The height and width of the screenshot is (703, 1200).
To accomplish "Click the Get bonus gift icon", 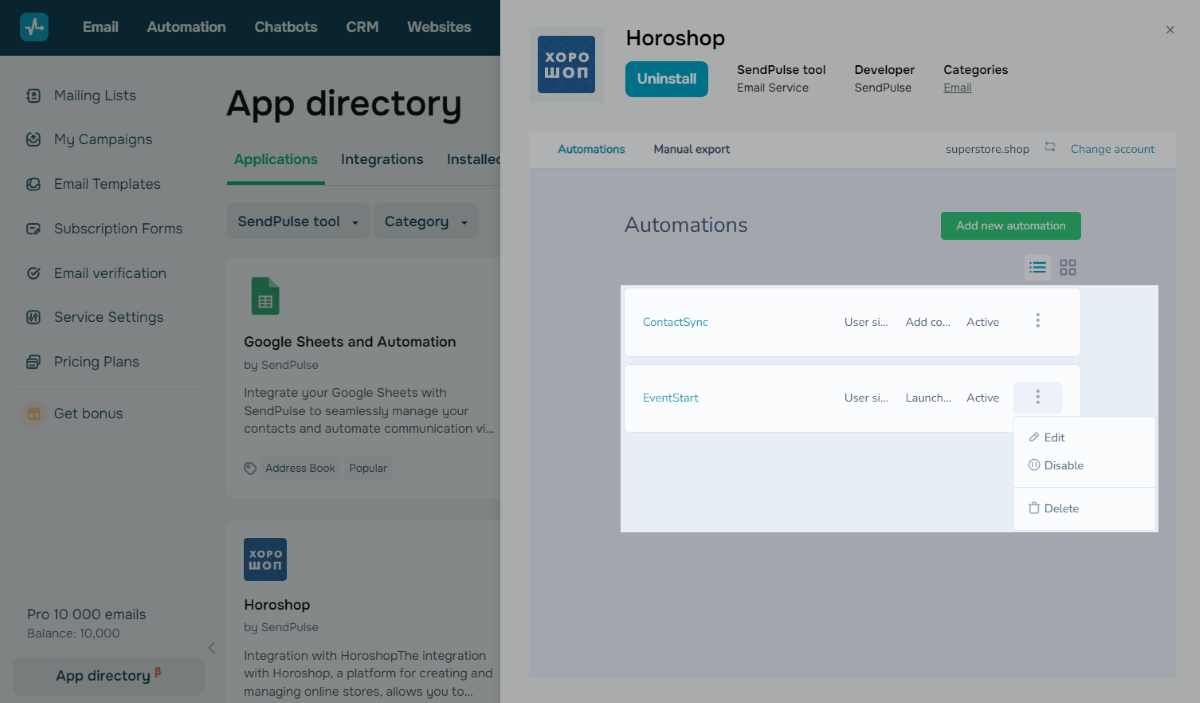I will tap(34, 413).
